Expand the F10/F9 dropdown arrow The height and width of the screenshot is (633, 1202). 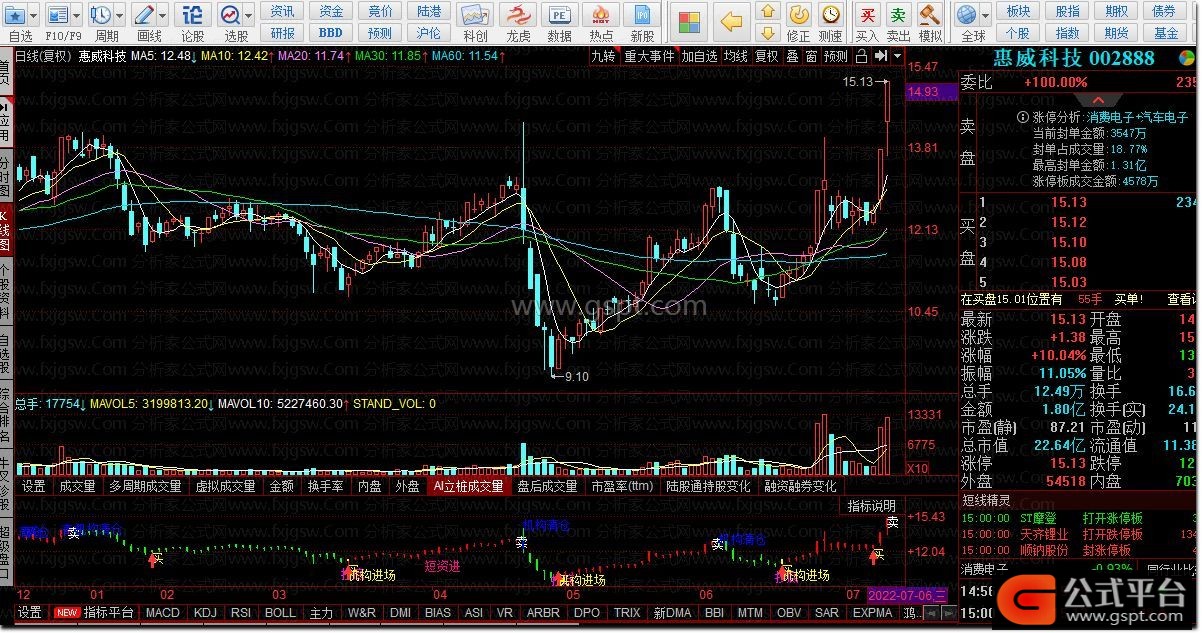point(77,16)
